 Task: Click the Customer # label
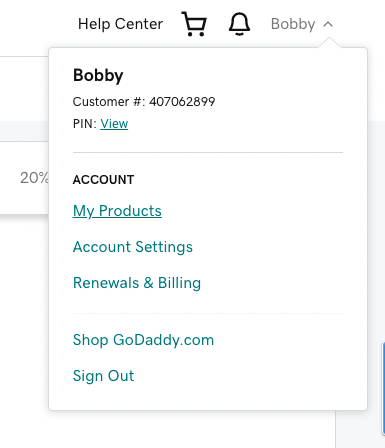[x=109, y=102]
